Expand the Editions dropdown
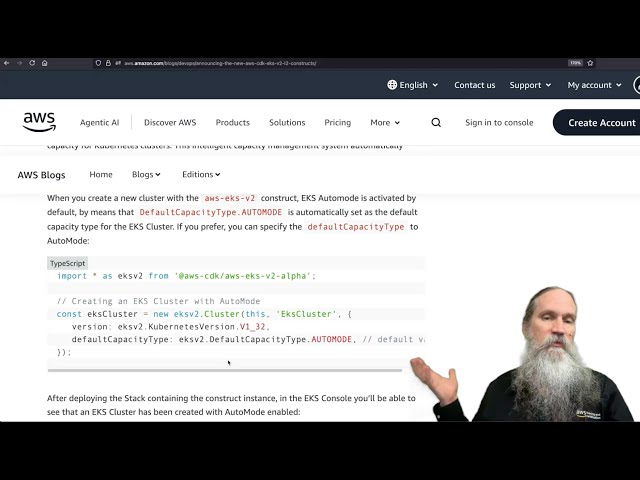Screen dimensions: 640x480 pos(201,174)
